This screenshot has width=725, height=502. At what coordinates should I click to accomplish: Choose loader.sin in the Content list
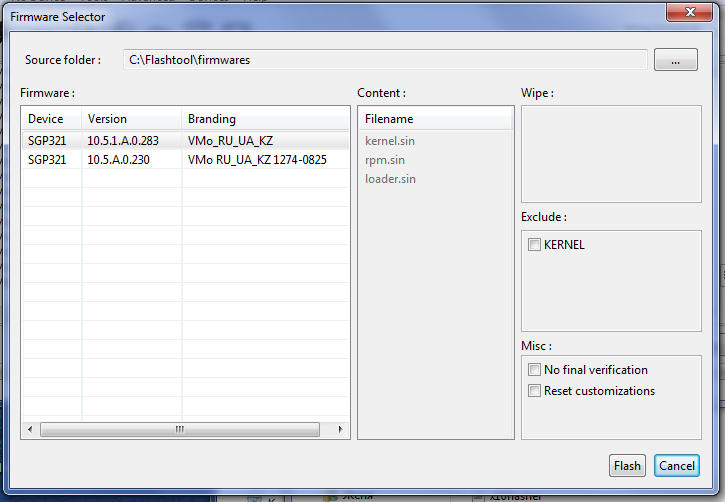[390, 179]
